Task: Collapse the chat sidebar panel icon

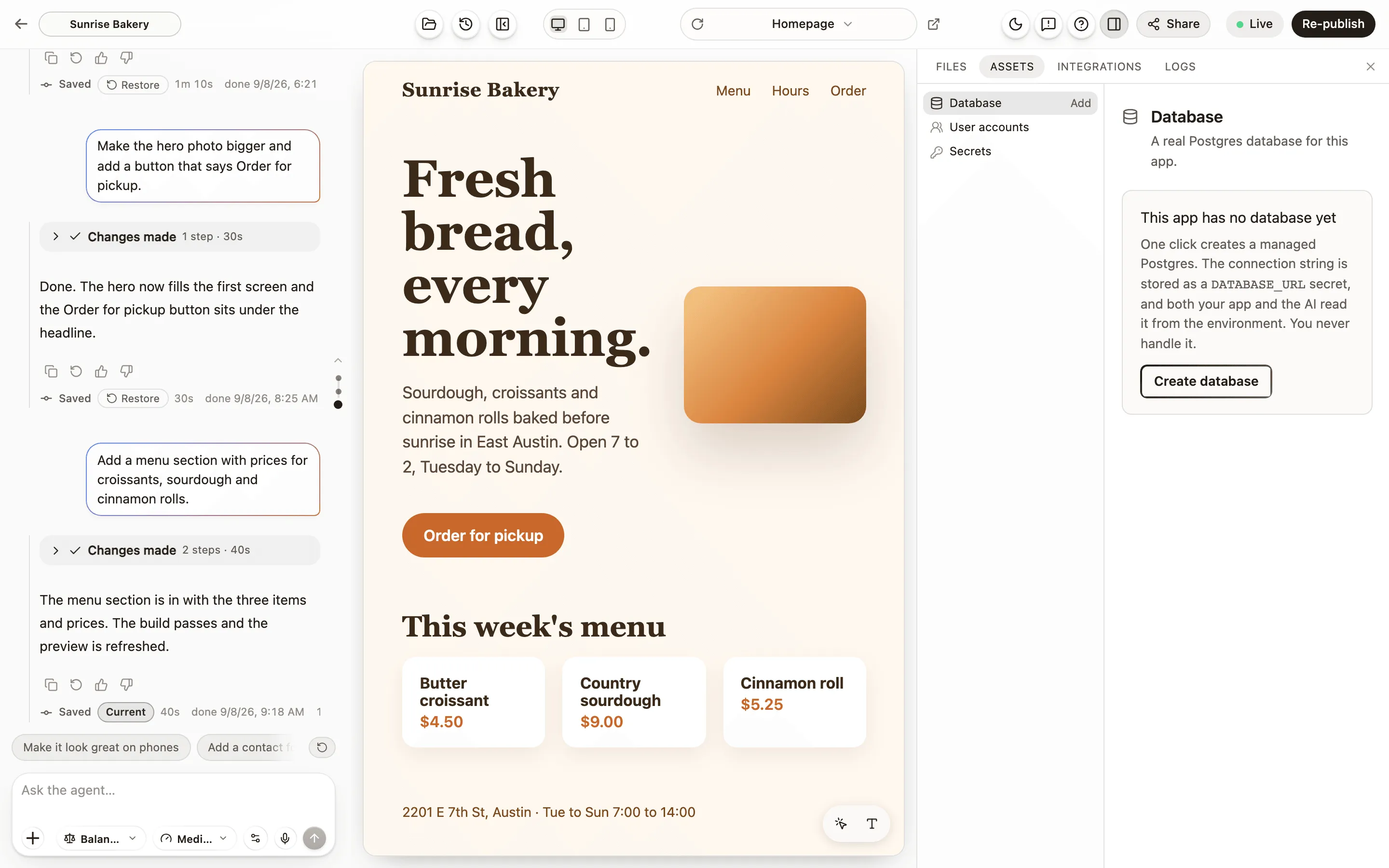Action: coord(502,24)
